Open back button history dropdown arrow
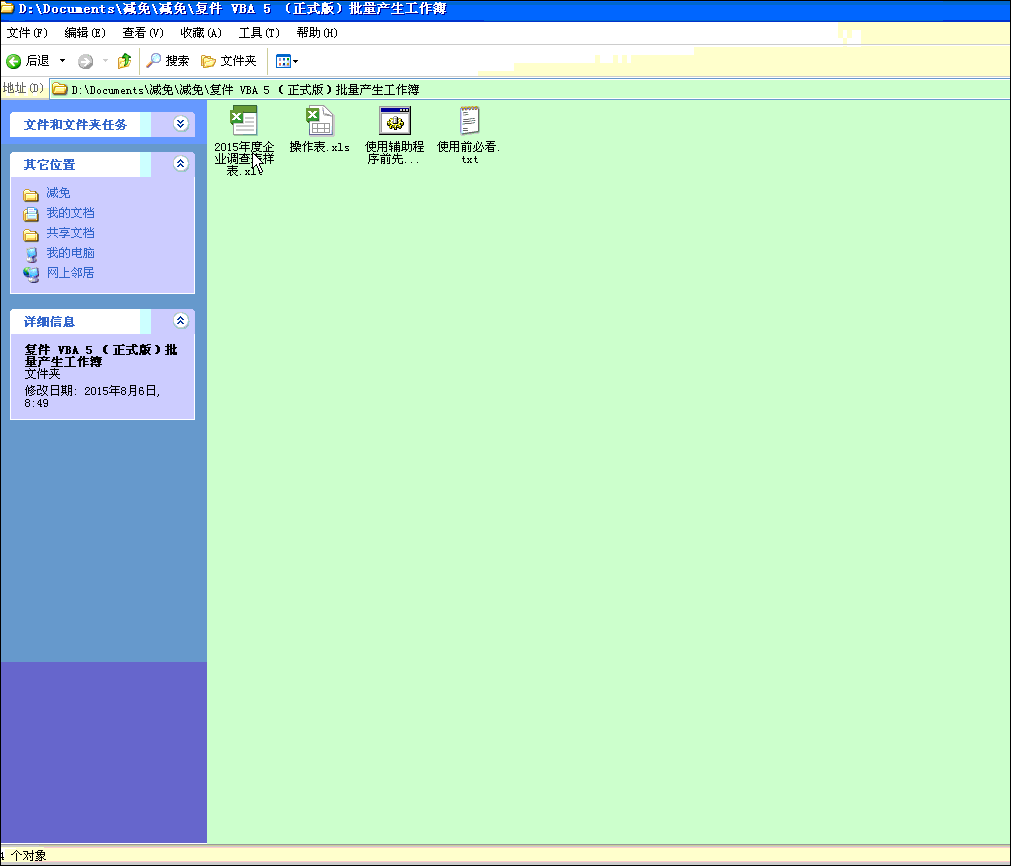1011x866 pixels. click(62, 61)
